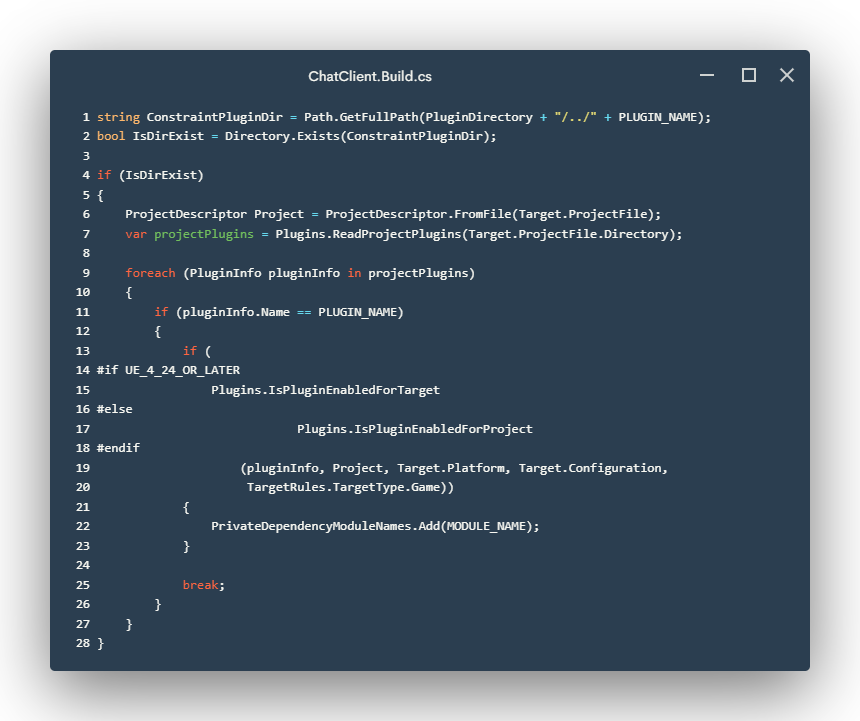
Task: Click 'foreach' keyword on line 9
Action: point(150,273)
